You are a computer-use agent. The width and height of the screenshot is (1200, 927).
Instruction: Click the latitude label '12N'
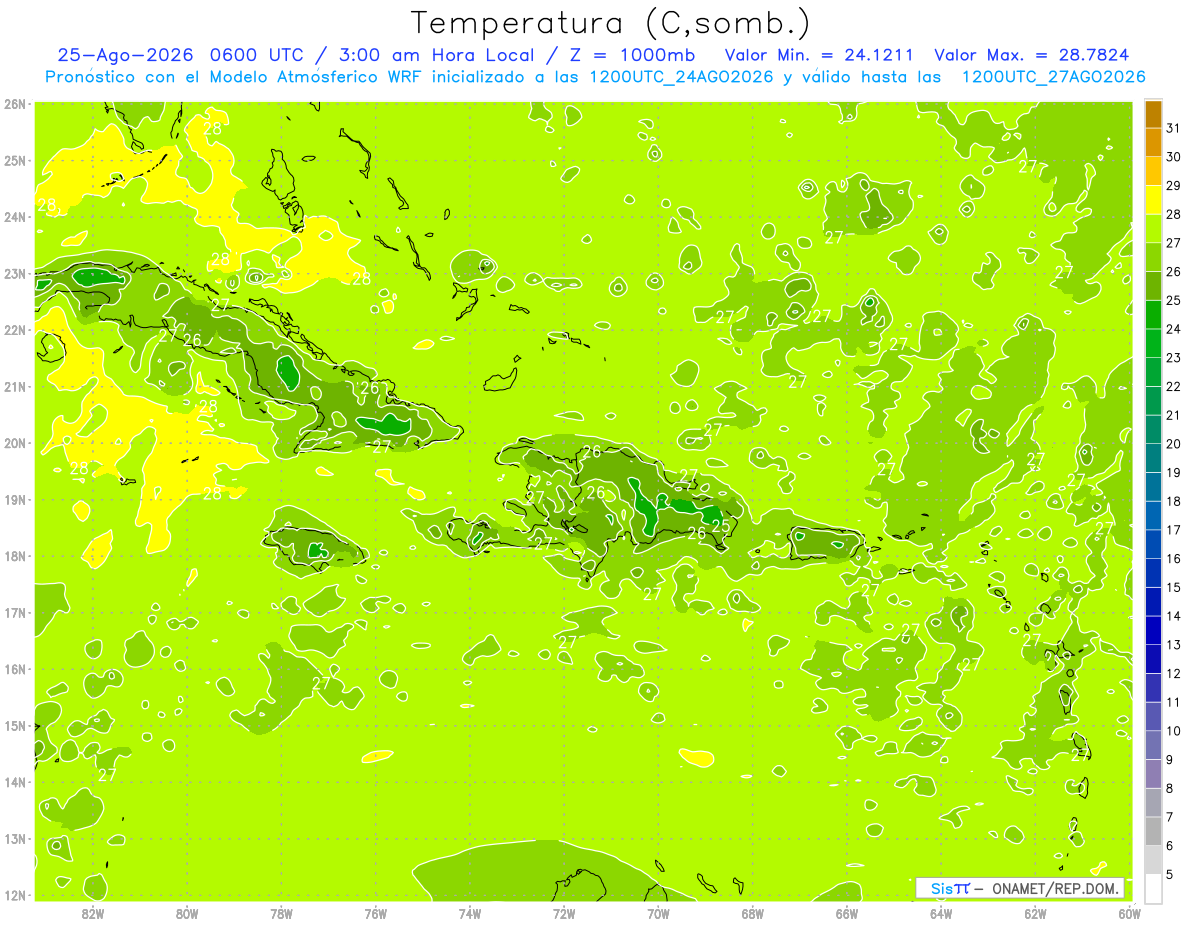(x=16, y=895)
